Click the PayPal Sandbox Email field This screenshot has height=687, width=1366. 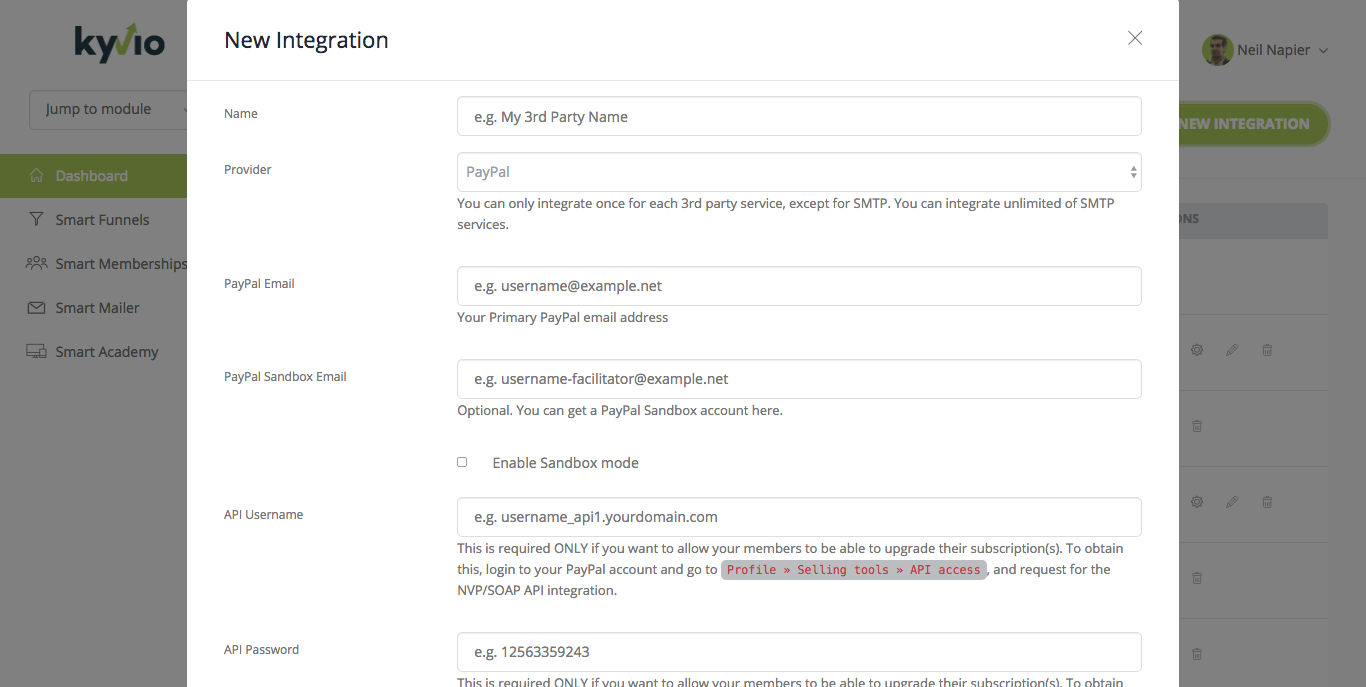tap(799, 379)
